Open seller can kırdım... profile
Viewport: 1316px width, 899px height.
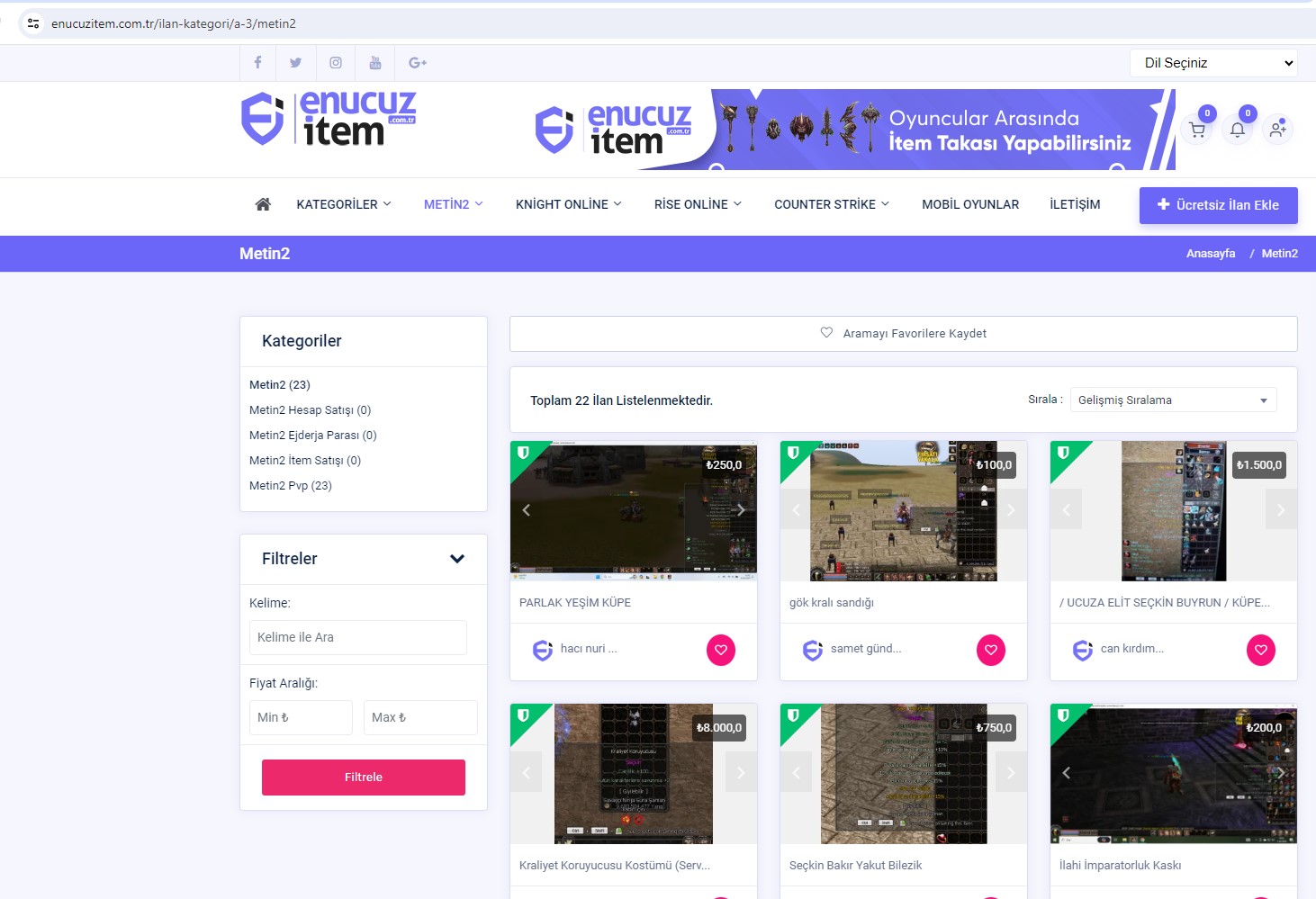coord(1132,649)
